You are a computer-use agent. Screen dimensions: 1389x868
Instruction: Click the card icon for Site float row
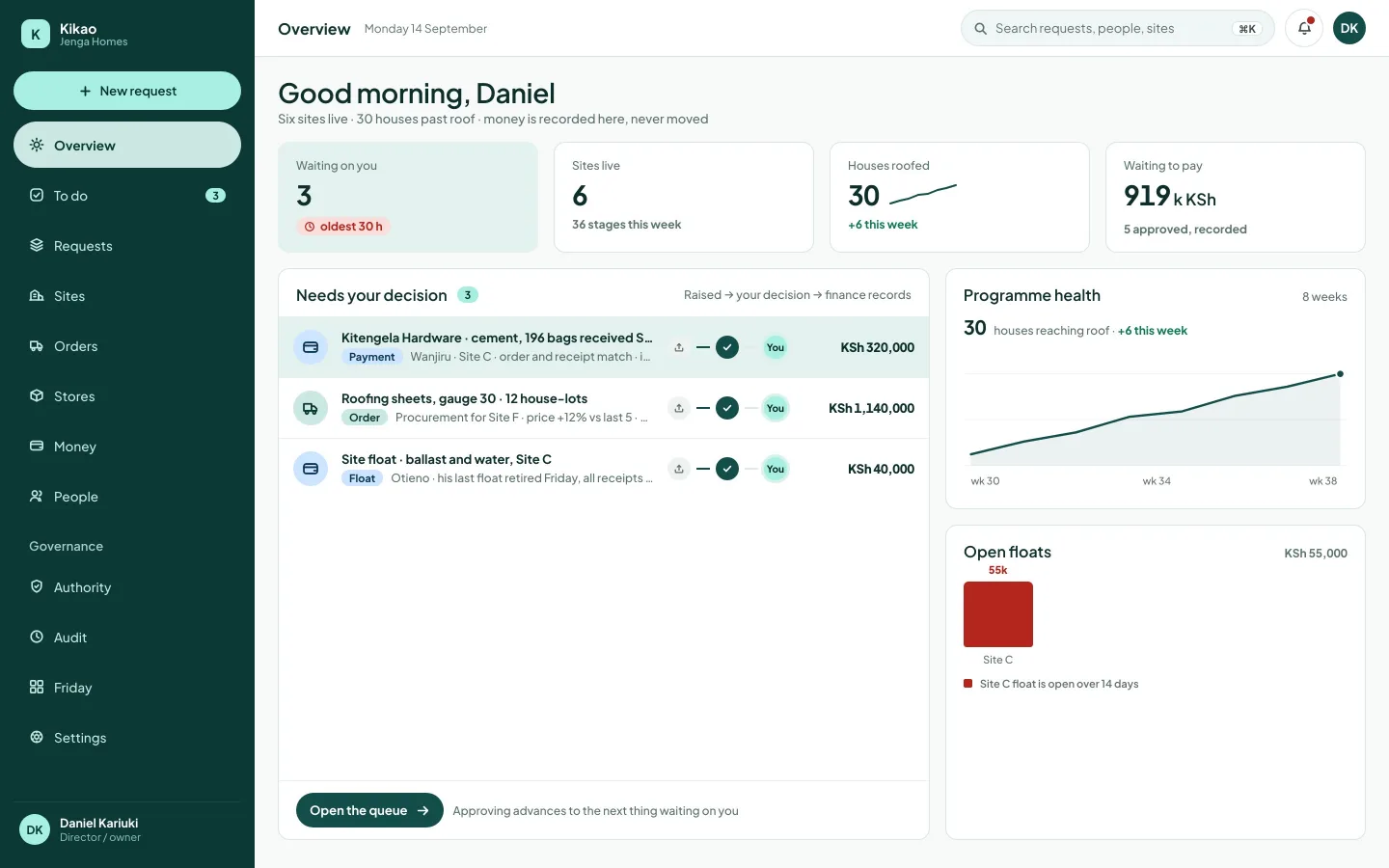pyautogui.click(x=311, y=469)
